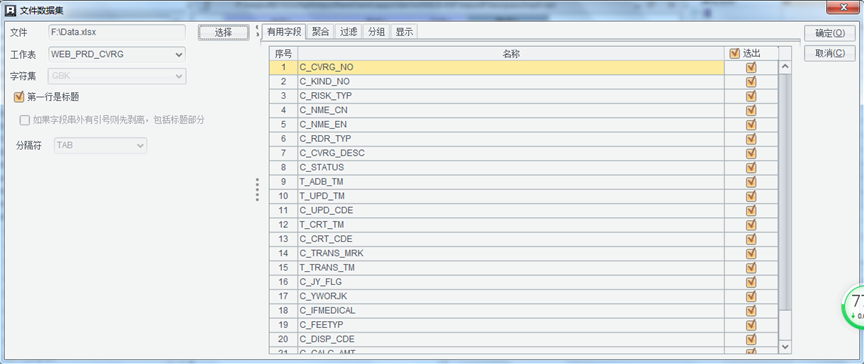The width and height of the screenshot is (864, 364).
Task: Select the C_TRANS_MRK field name
Action: [x=332, y=253]
